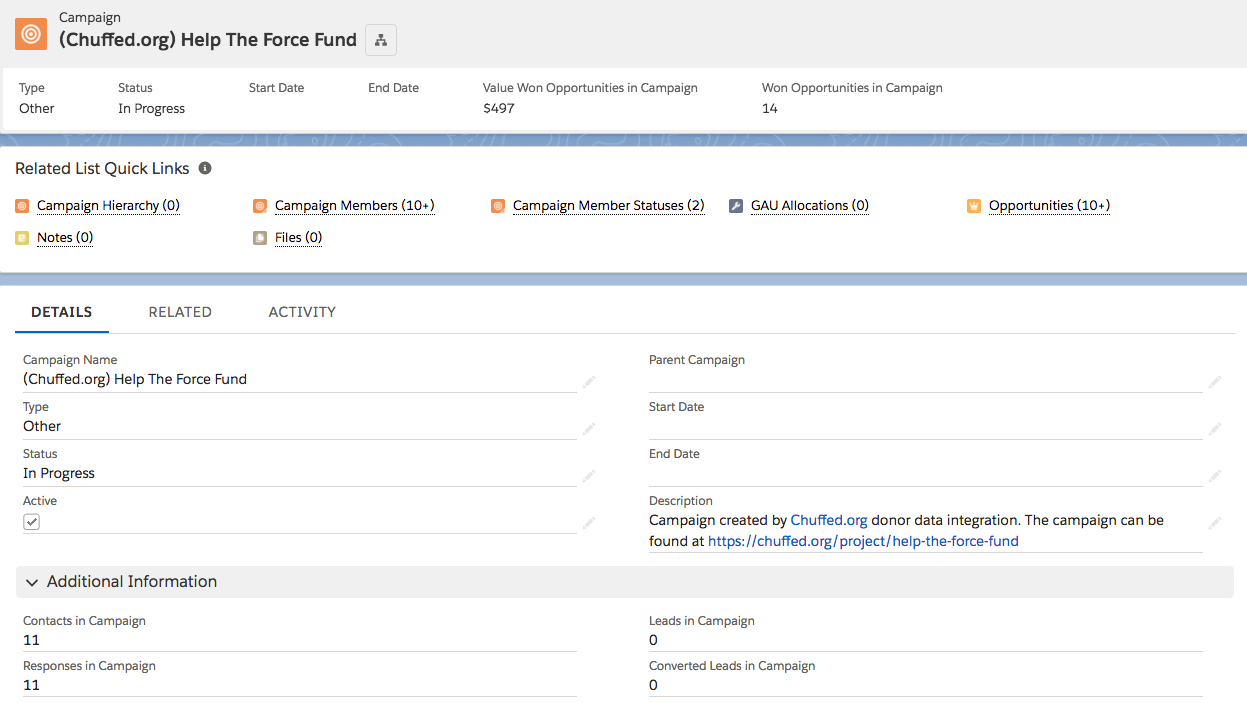Click pencil icon to edit Parent Campaign
This screenshot has height=703, width=1247.
(x=1214, y=381)
